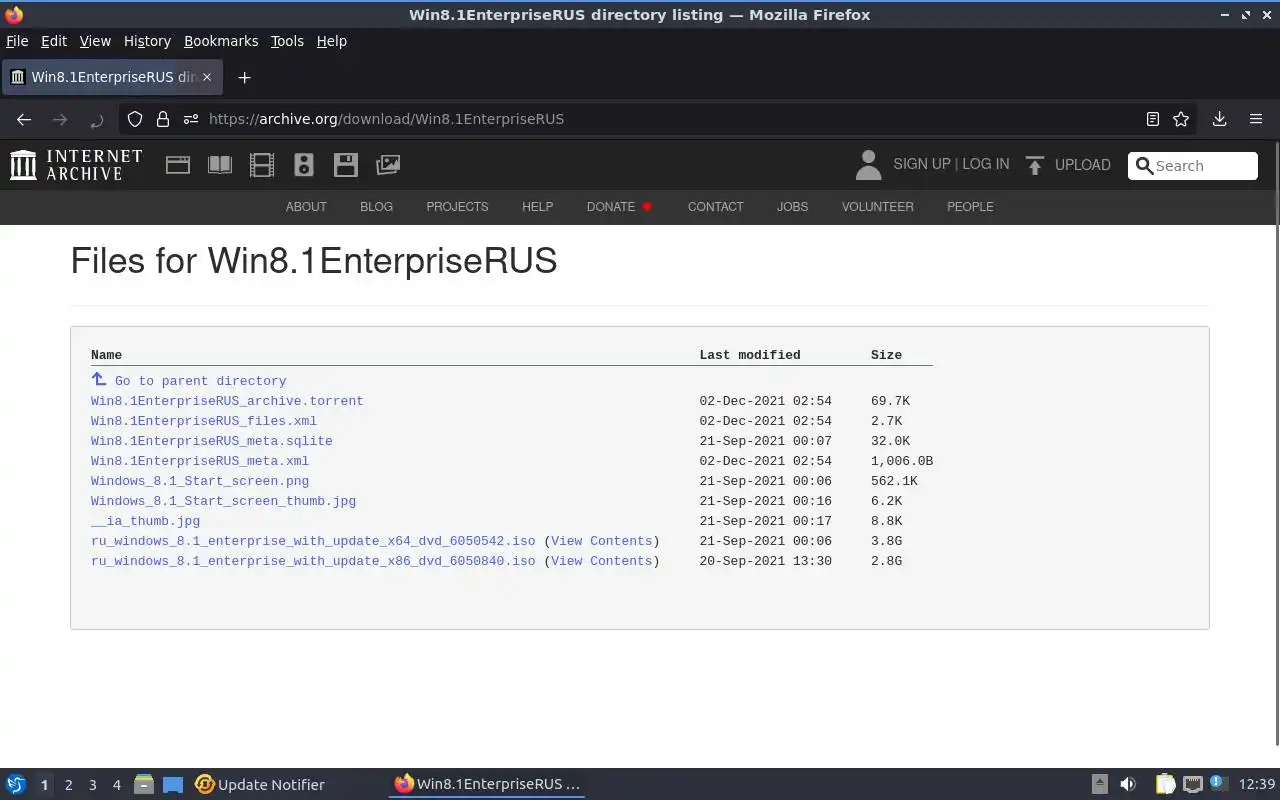Go to parent directory link
1280x800 pixels.
click(200, 381)
